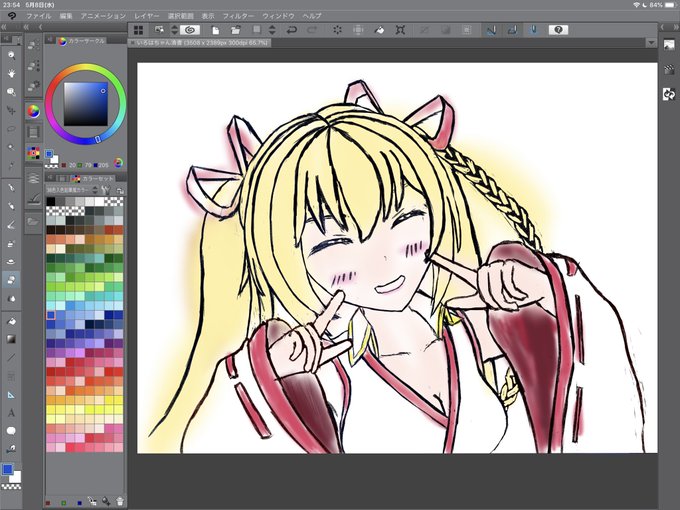
Task: Delete color using trash icon in color set
Action: pyautogui.click(x=120, y=501)
